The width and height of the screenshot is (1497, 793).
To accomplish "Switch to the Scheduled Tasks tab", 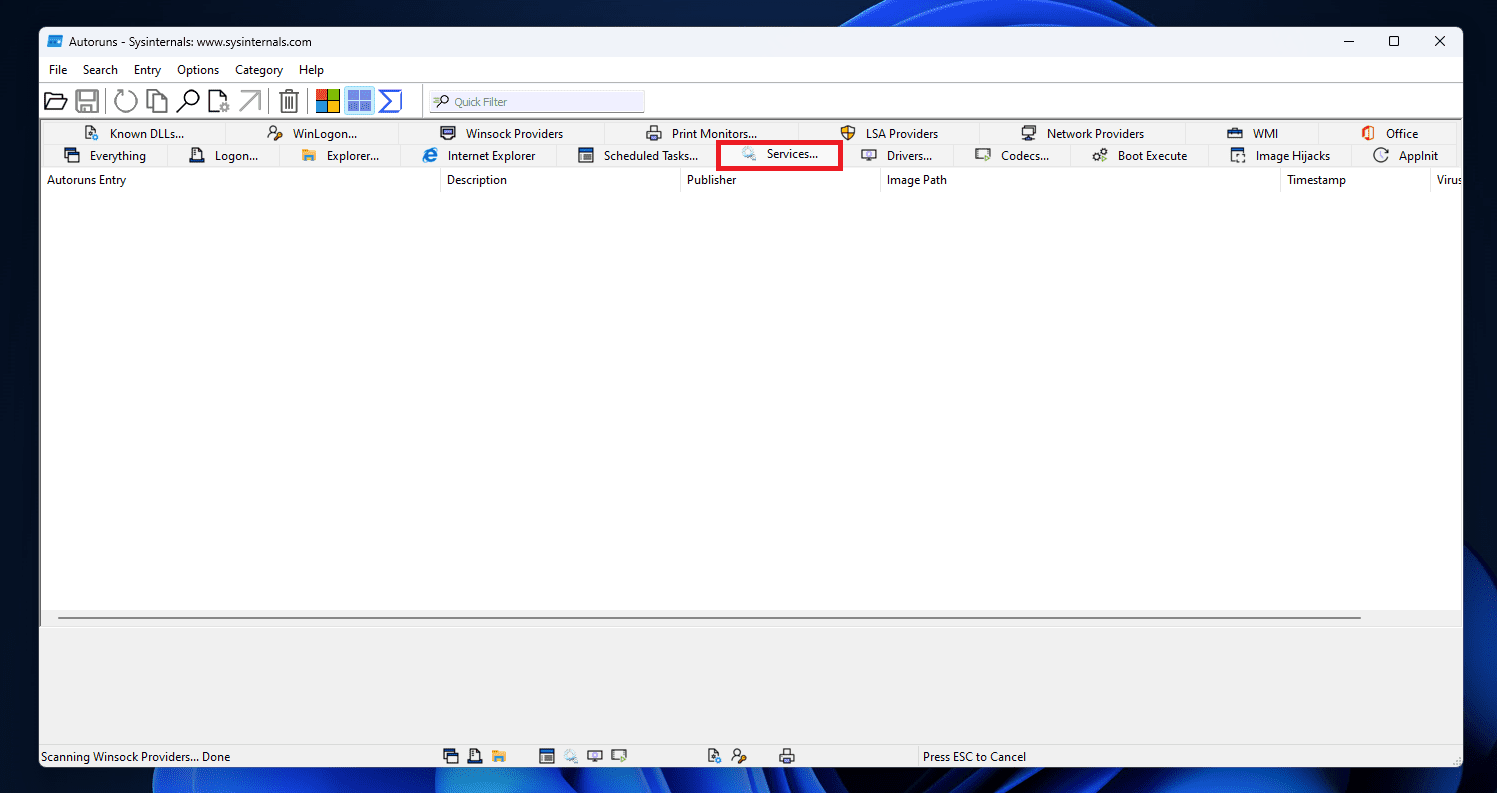I will click(x=638, y=156).
